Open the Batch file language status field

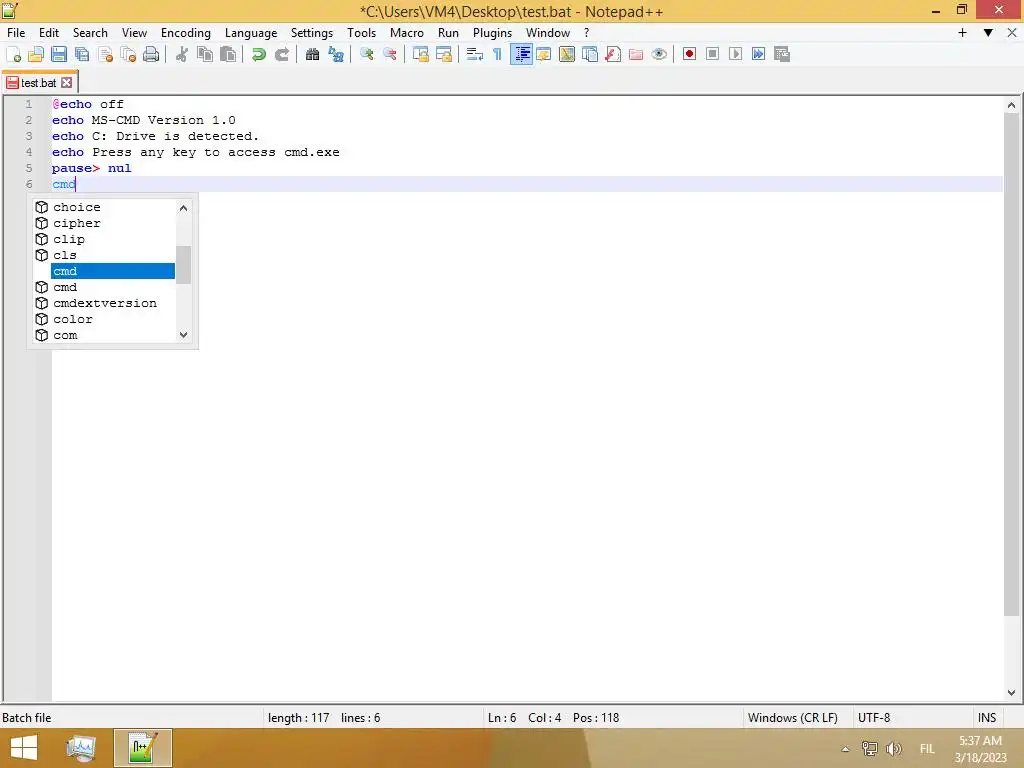[x=26, y=717]
